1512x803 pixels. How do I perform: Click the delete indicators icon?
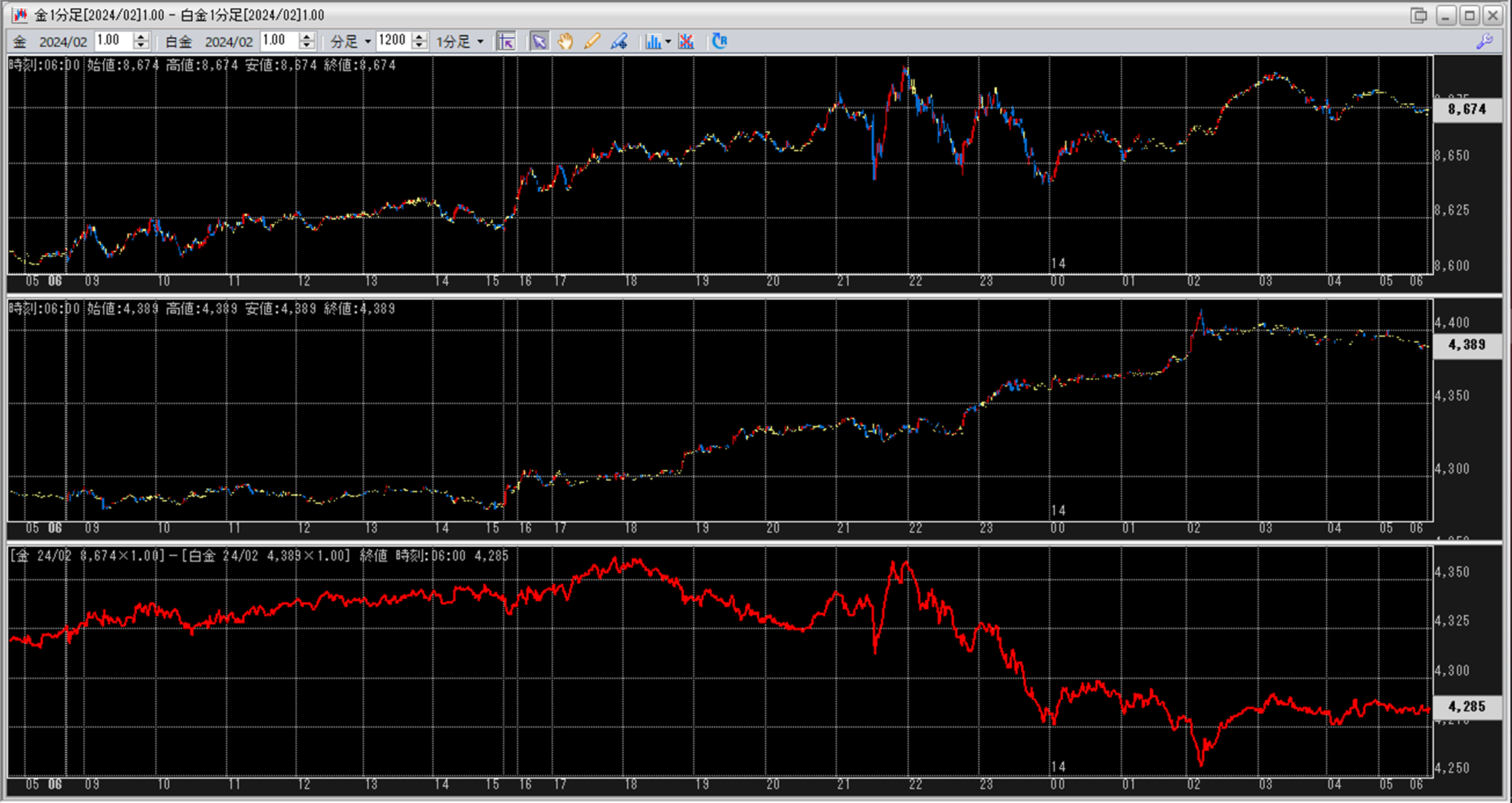tap(686, 42)
